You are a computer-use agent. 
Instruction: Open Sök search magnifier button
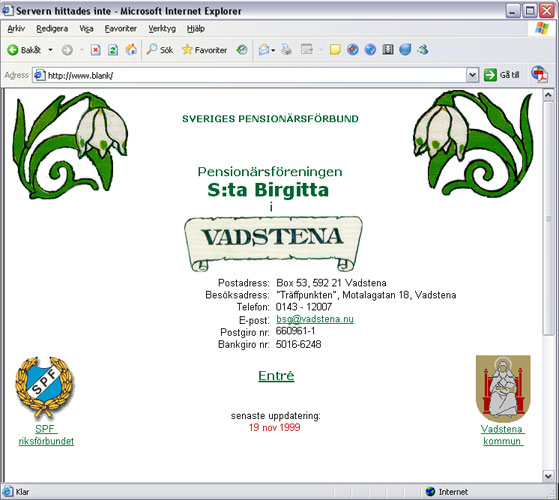[x=159, y=50]
